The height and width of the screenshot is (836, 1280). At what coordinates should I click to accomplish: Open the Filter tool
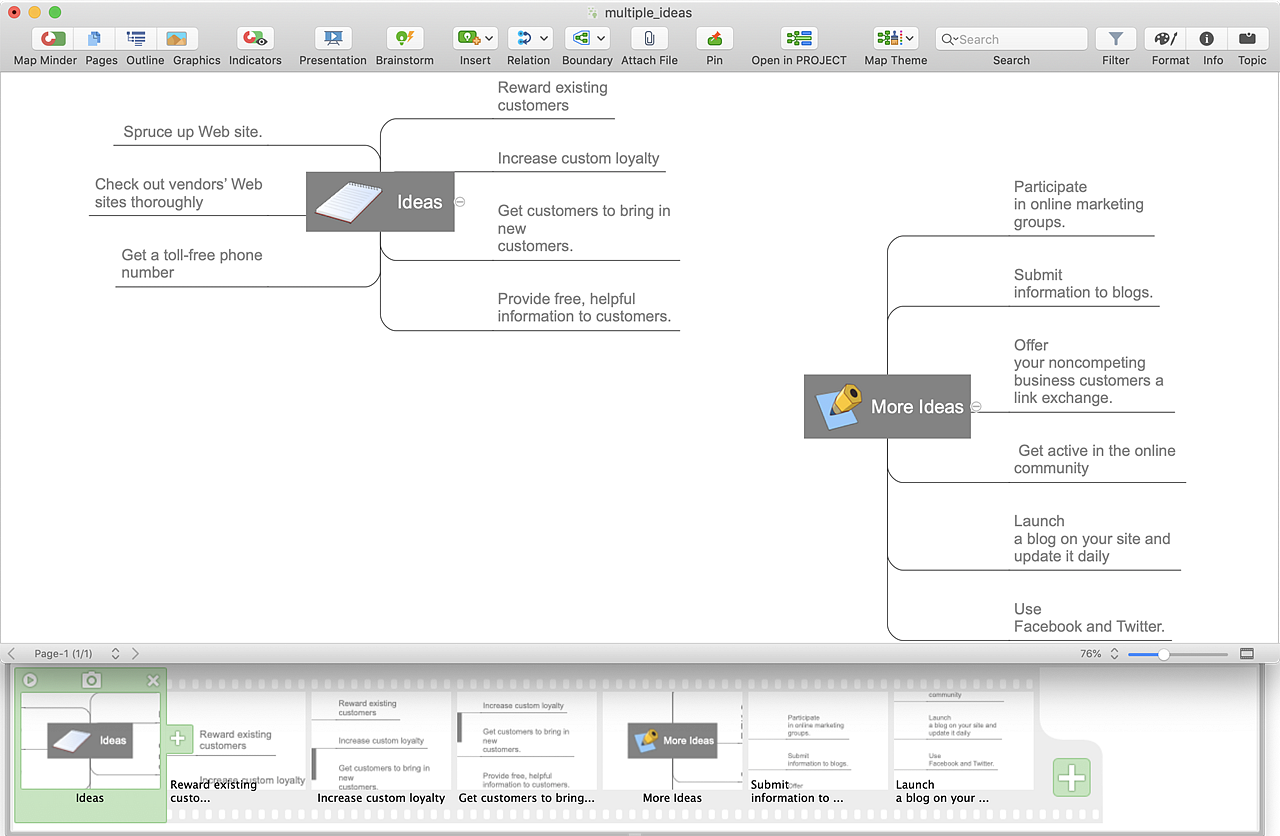(1115, 39)
